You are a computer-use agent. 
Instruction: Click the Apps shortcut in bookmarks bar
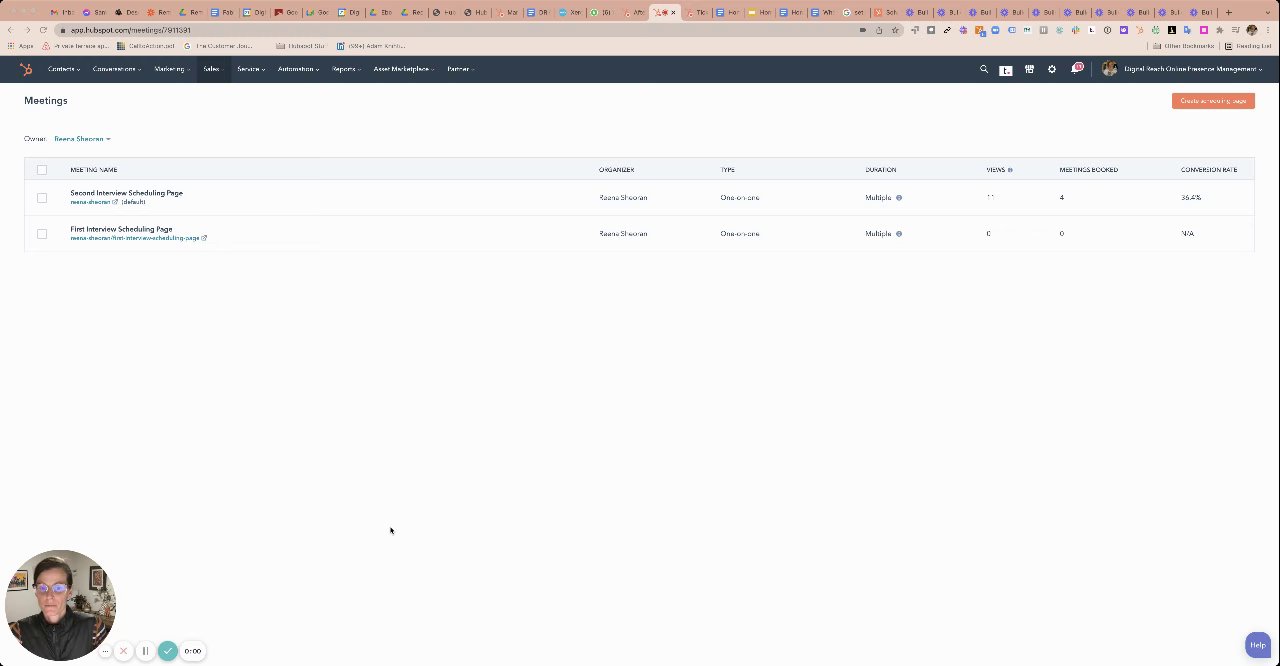[21, 46]
